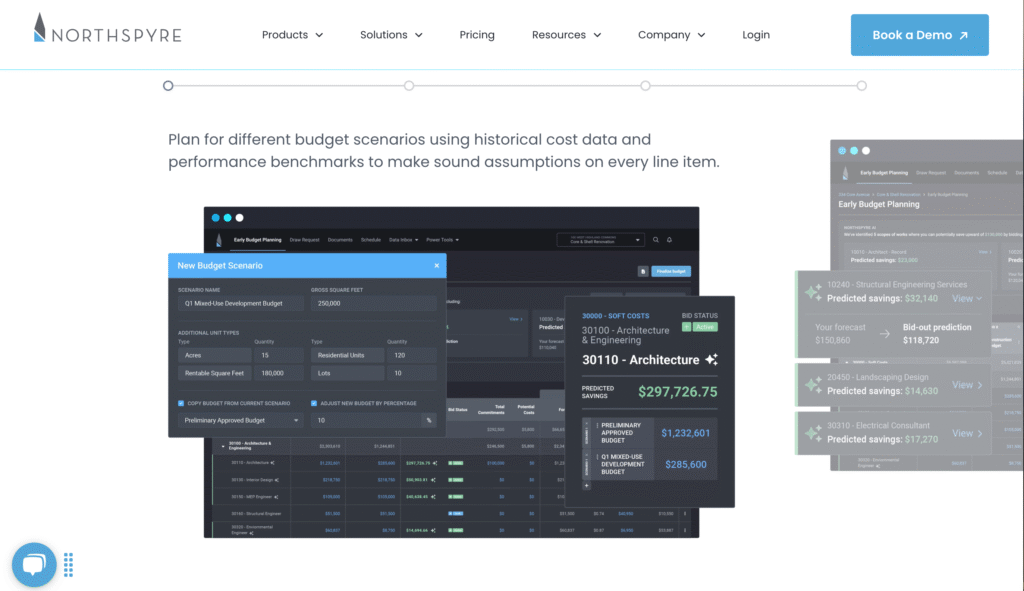Viewport: 1024px width, 591px height.
Task: Uncheck Adjust New Budget By Percentage
Action: tap(314, 403)
